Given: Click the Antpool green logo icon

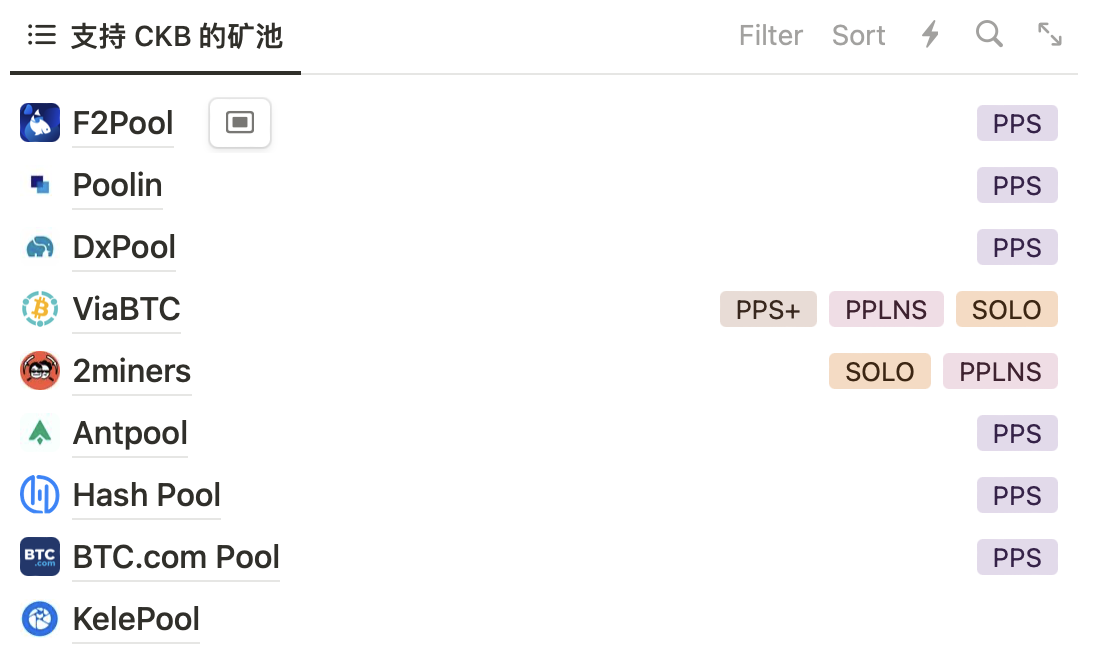Looking at the screenshot, I should [40, 433].
